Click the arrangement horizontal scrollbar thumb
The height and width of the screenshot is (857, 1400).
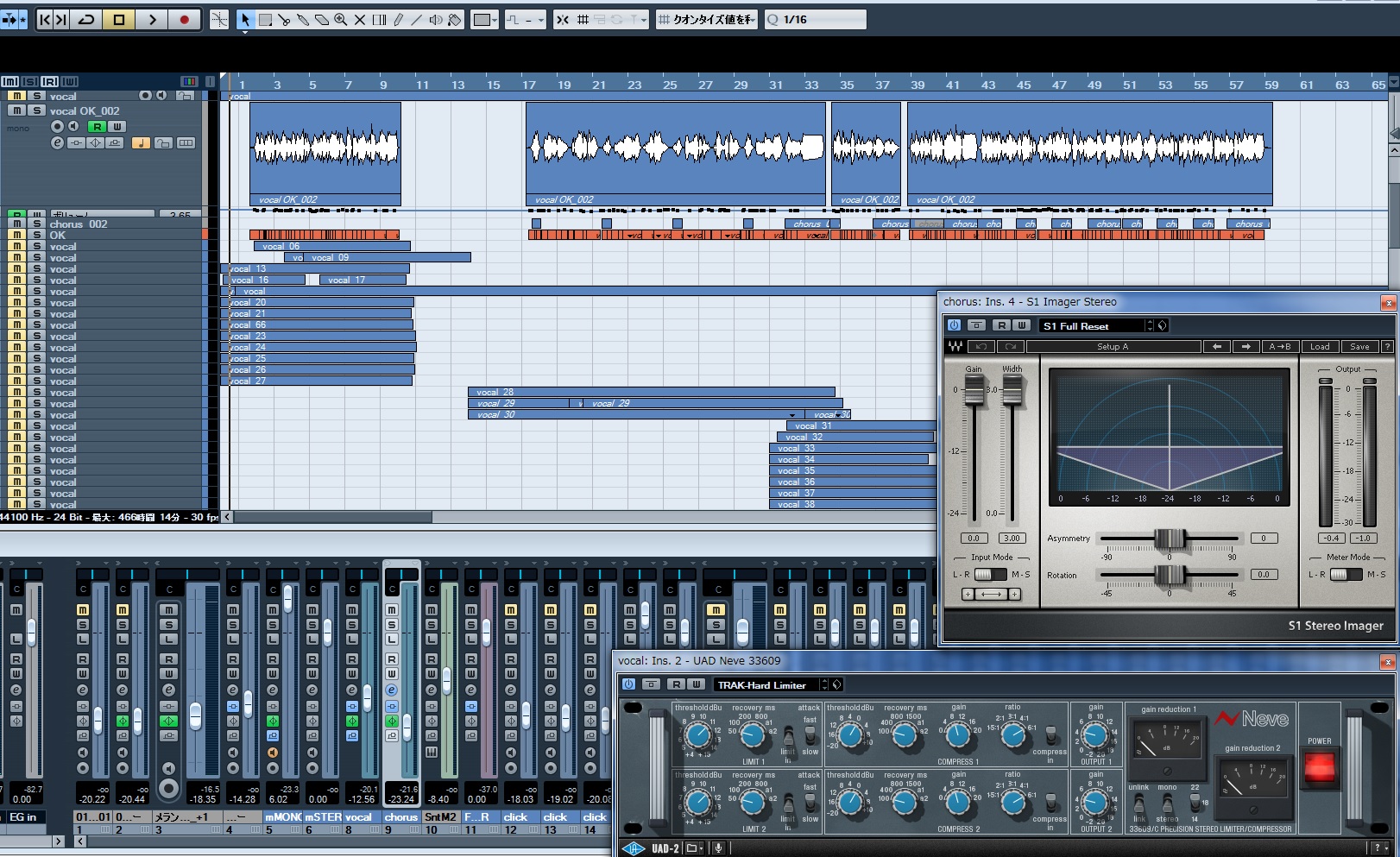[x=333, y=517]
